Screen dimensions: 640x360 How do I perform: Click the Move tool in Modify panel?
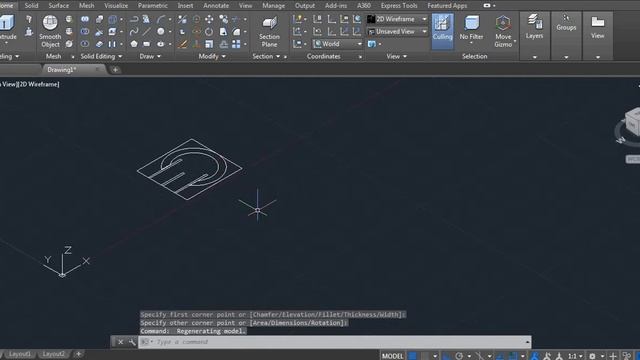(209, 19)
